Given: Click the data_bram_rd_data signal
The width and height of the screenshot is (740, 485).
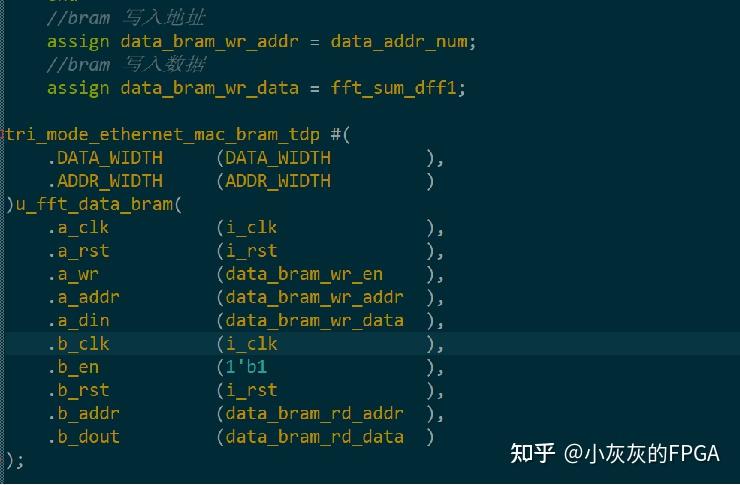Looking at the screenshot, I should (314, 436).
